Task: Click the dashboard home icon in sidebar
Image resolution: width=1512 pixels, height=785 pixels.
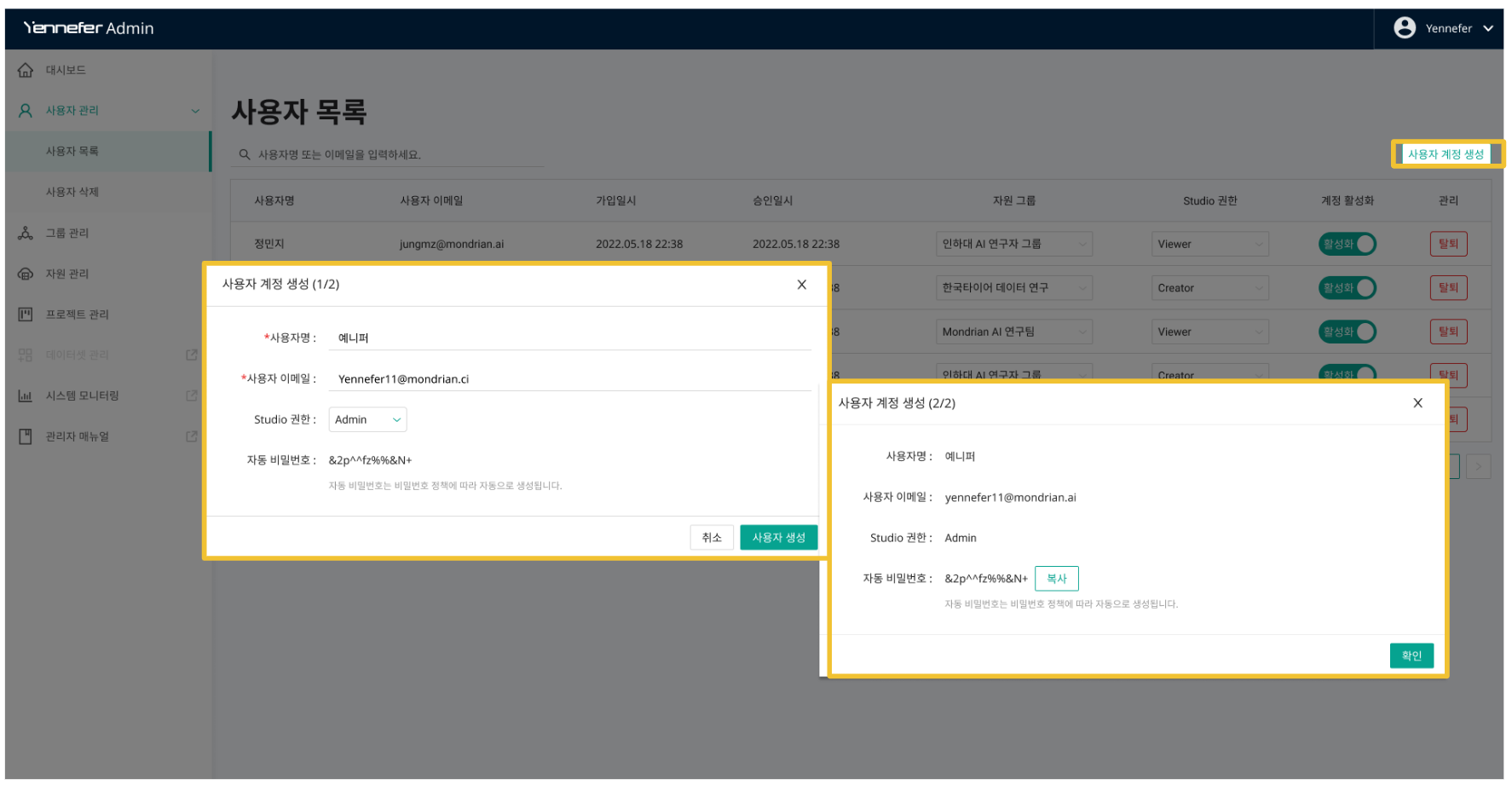Action: tap(26, 70)
